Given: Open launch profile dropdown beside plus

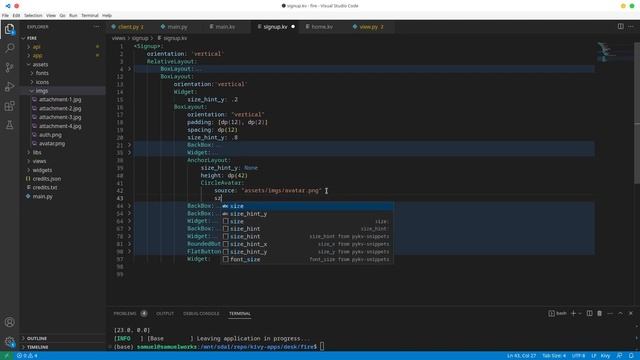Looking at the screenshot, I should [580, 313].
